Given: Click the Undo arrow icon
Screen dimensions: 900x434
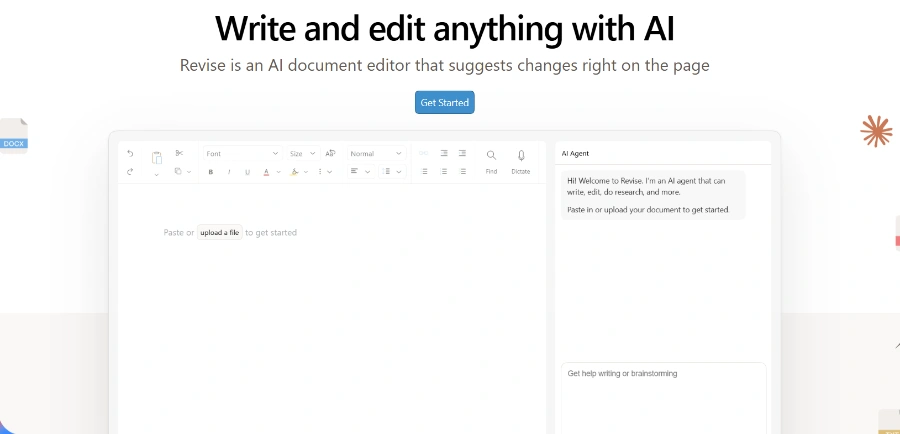Looking at the screenshot, I should (x=130, y=153).
